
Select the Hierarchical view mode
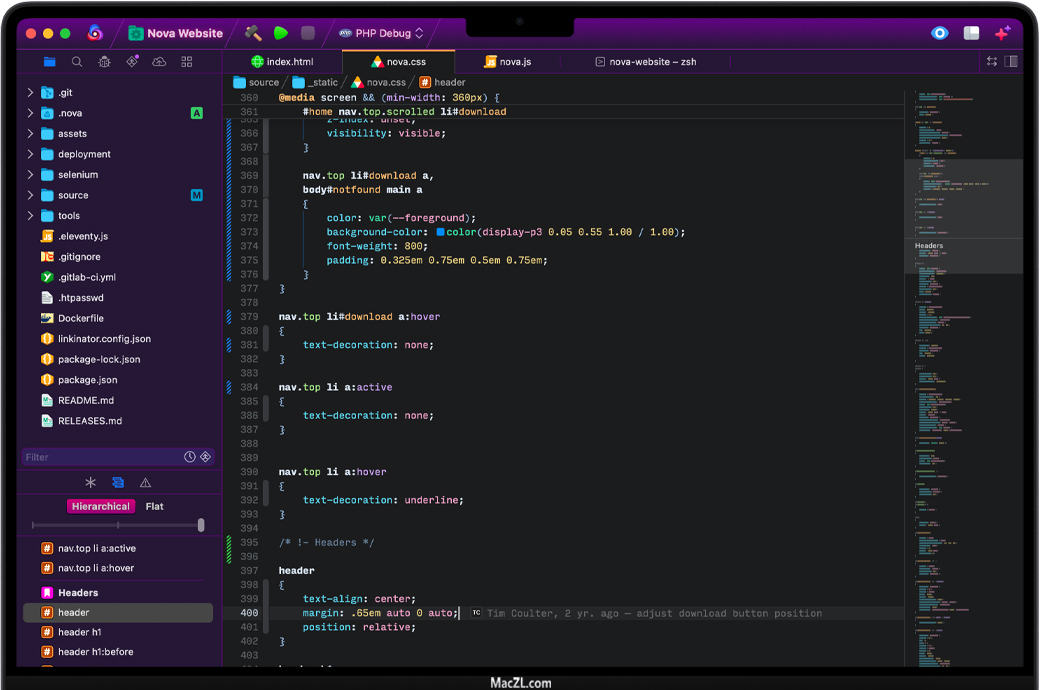pos(100,506)
